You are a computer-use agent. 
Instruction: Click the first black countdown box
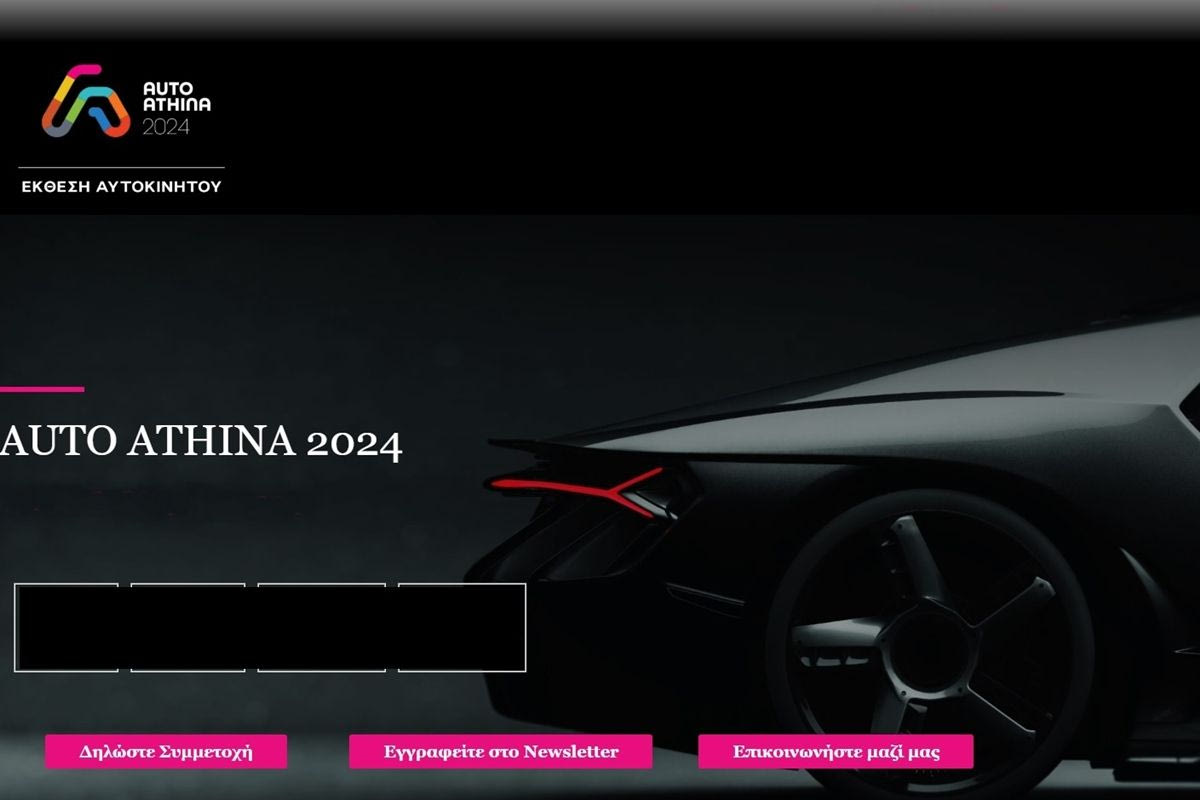tap(66, 627)
